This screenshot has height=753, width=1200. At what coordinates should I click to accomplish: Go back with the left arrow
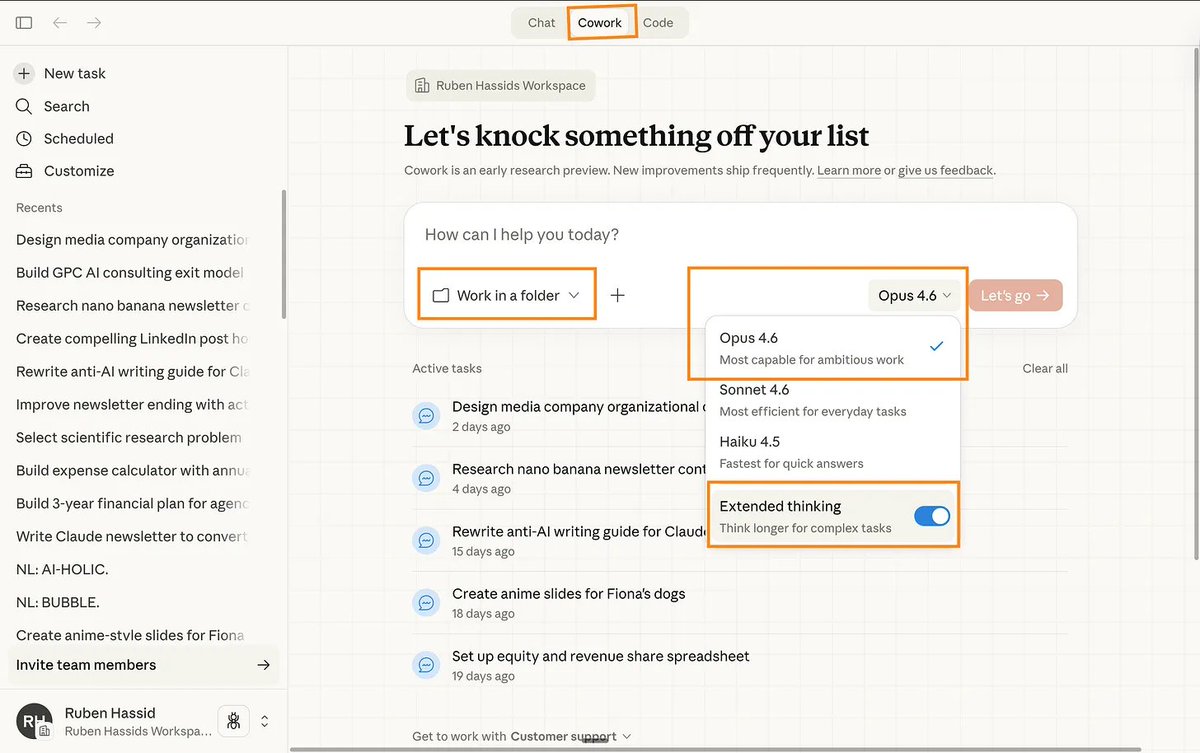(60, 22)
